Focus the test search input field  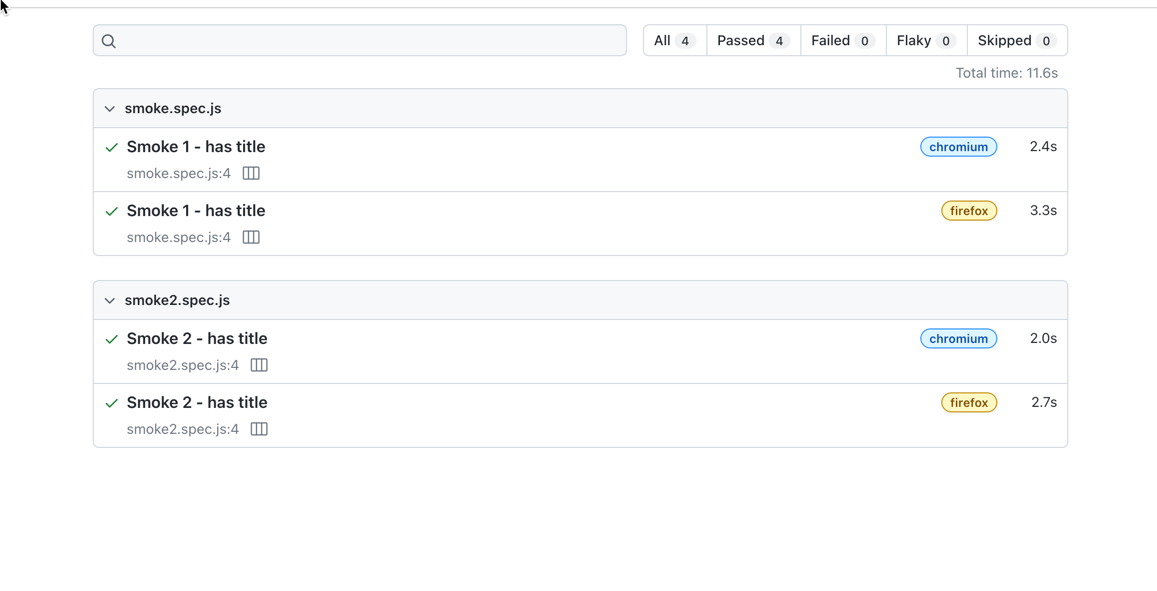pyautogui.click(x=370, y=41)
